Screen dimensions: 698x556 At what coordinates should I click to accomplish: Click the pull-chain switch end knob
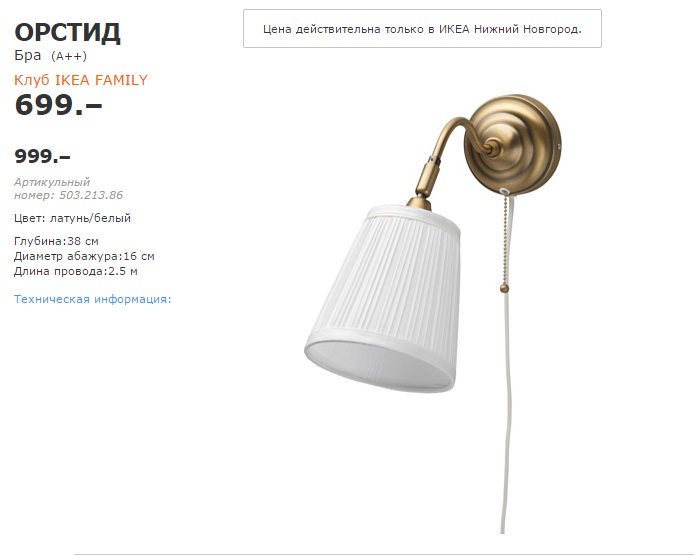click(504, 288)
